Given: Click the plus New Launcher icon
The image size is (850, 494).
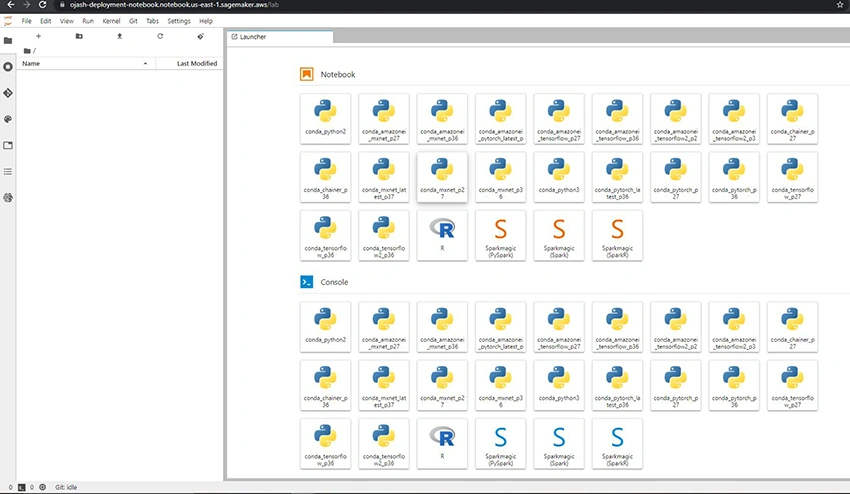Looking at the screenshot, I should (x=38, y=36).
